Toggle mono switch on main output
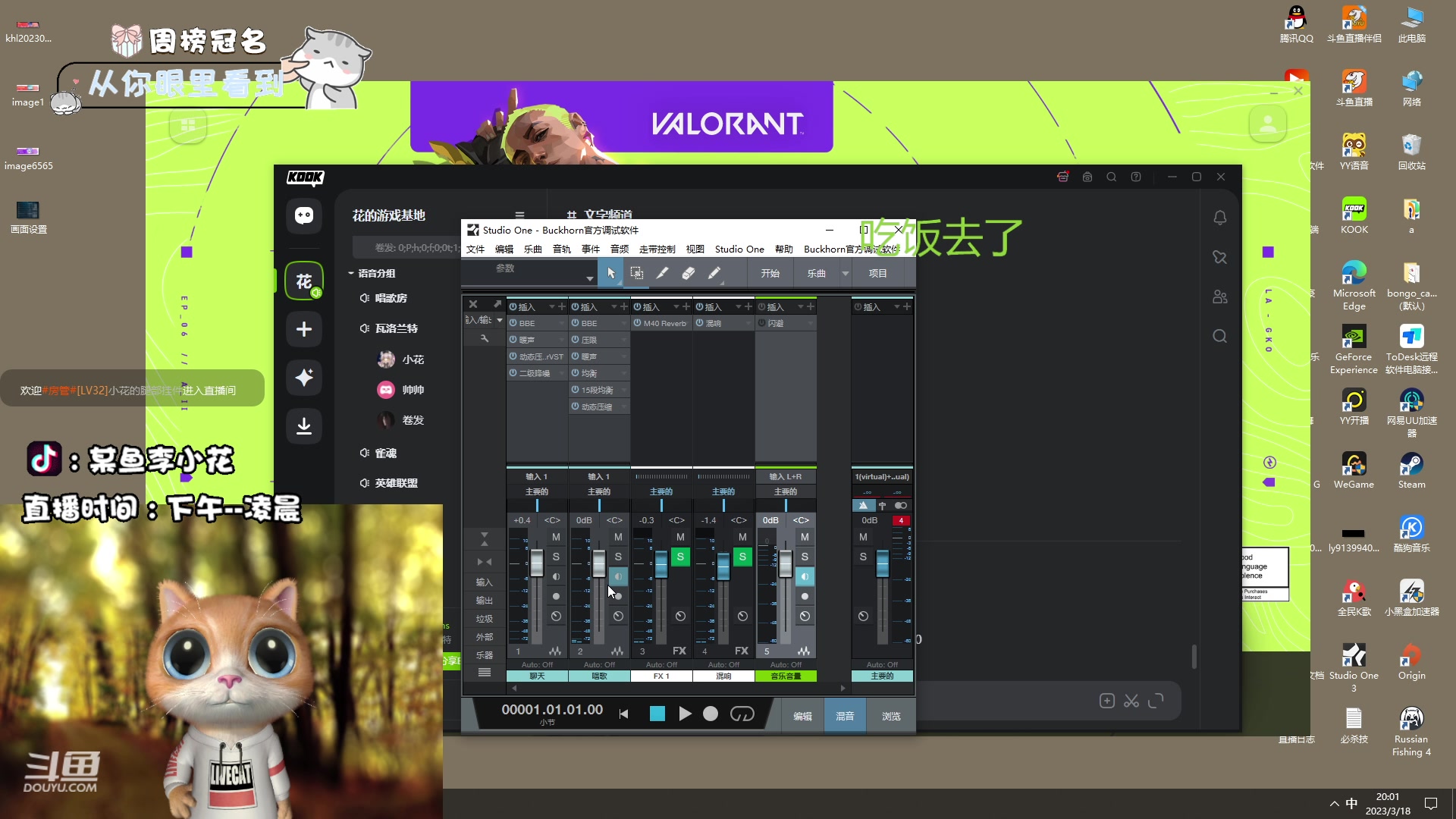This screenshot has width=1456, height=819. [x=901, y=506]
